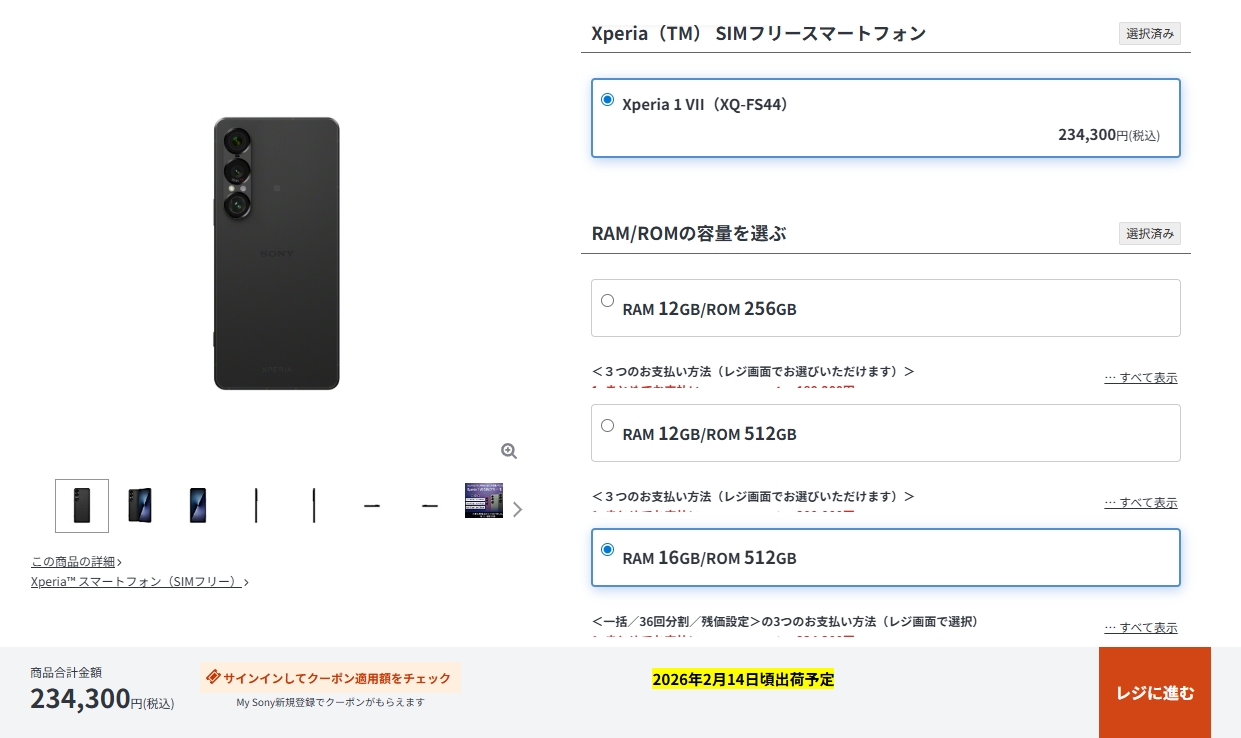Open the この商品の詳細 link
This screenshot has width=1241, height=738.
(76, 562)
